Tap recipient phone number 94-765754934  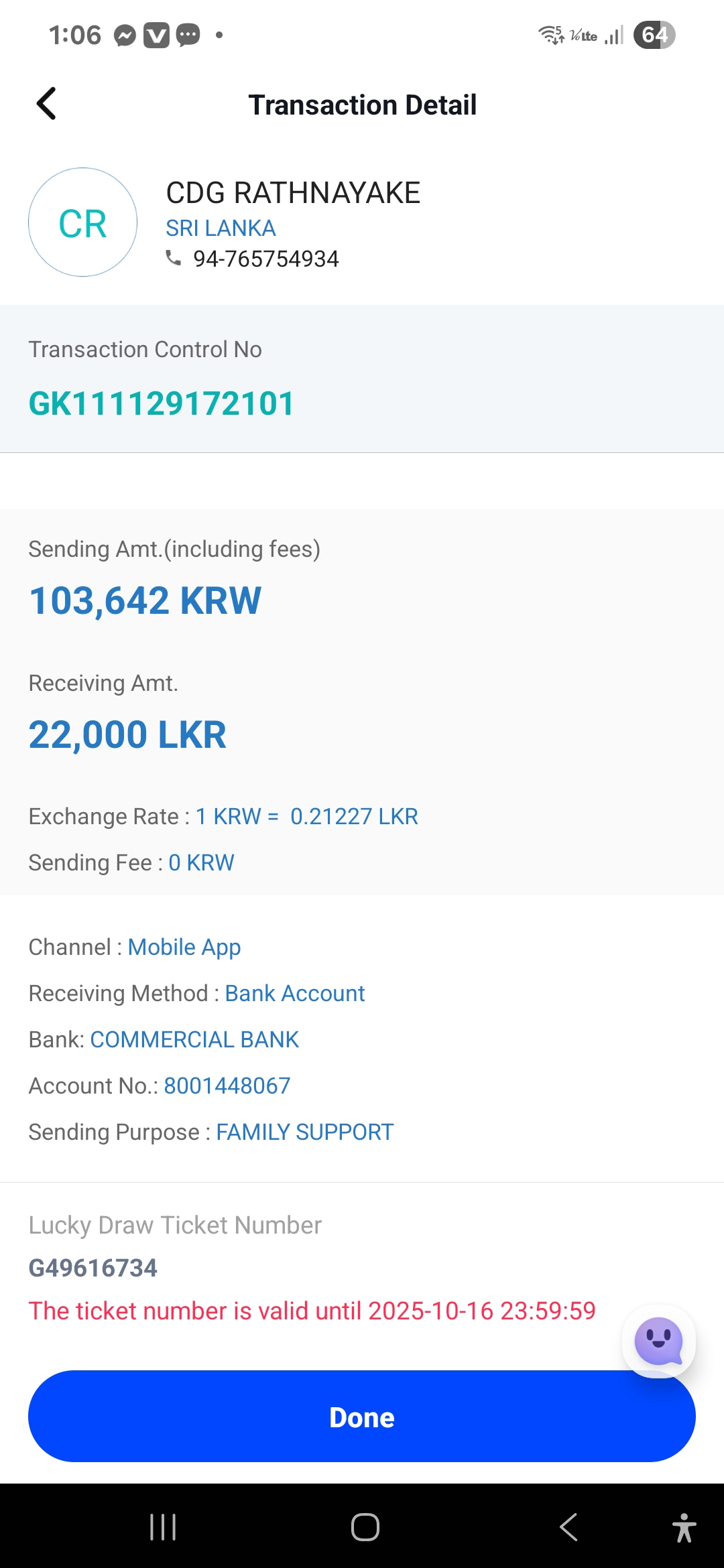click(x=265, y=259)
